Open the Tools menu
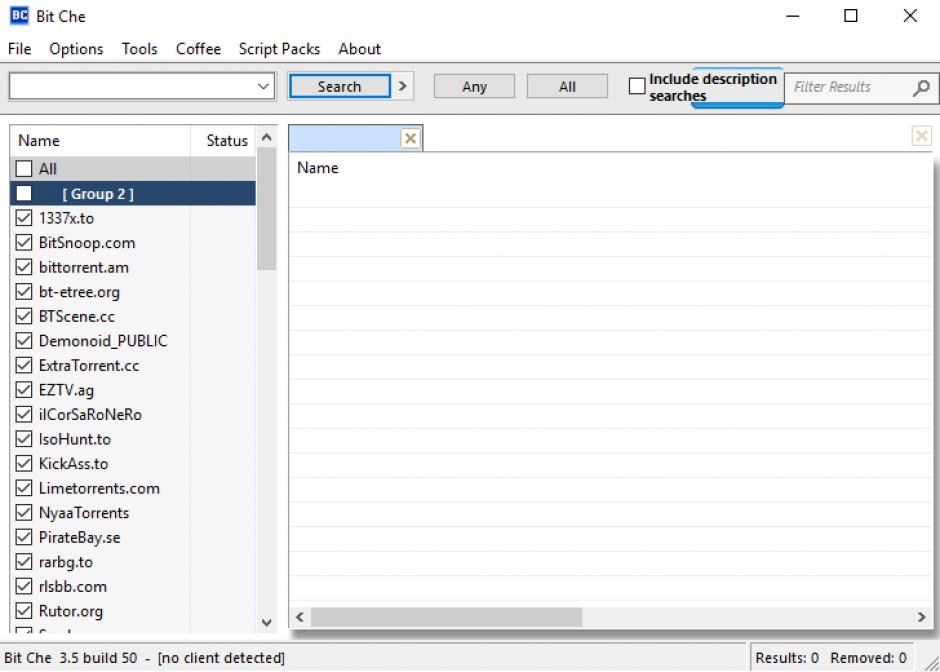This screenshot has height=672, width=940. [139, 49]
